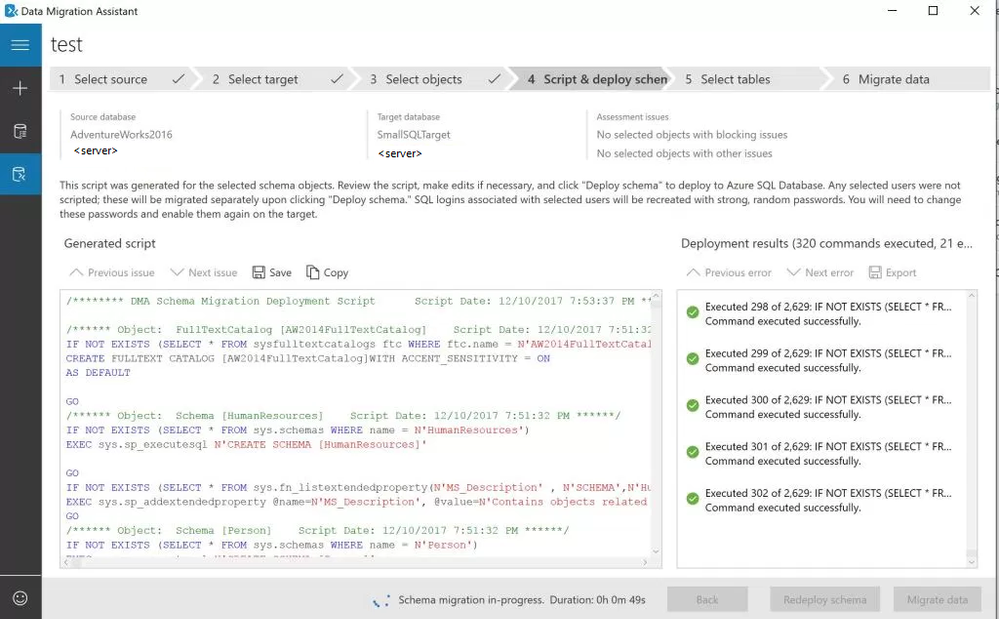Click the Copy script icon
Viewport: 999px width, 619px height.
(x=313, y=273)
